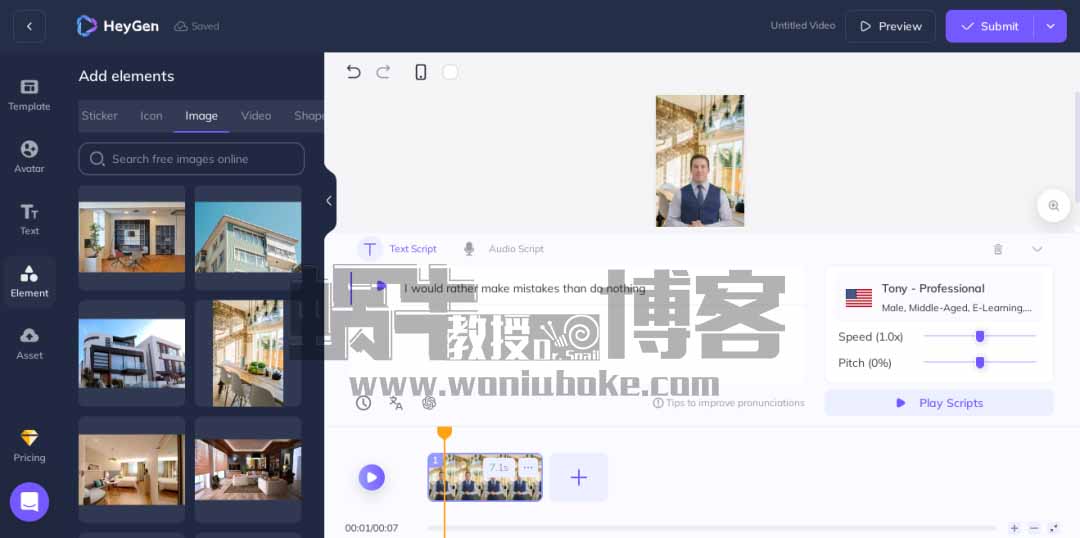Click the Saved cloud status
This screenshot has height=538, width=1080.
(197, 26)
